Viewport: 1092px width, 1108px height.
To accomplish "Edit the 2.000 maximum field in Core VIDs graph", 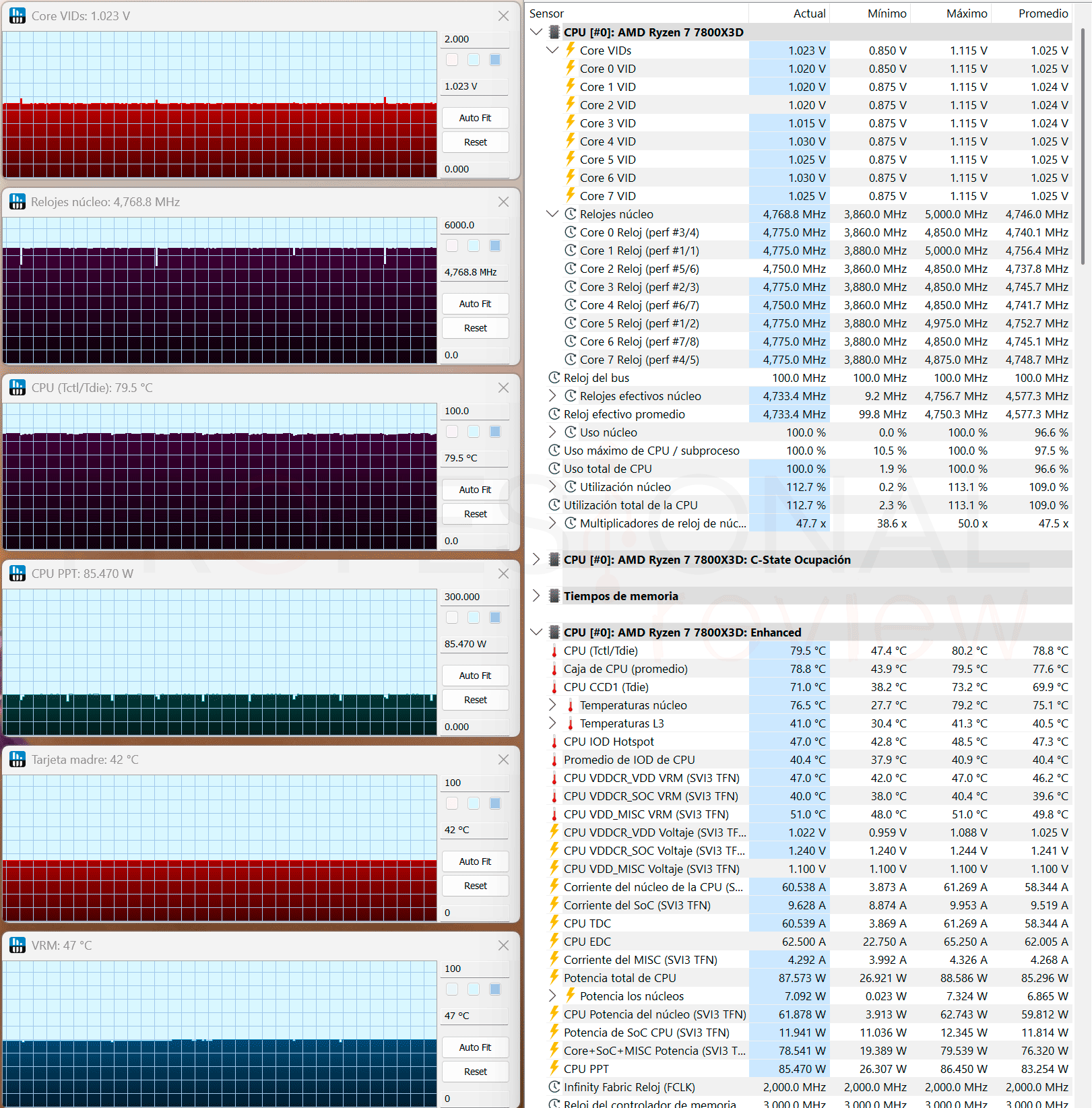I will (475, 39).
